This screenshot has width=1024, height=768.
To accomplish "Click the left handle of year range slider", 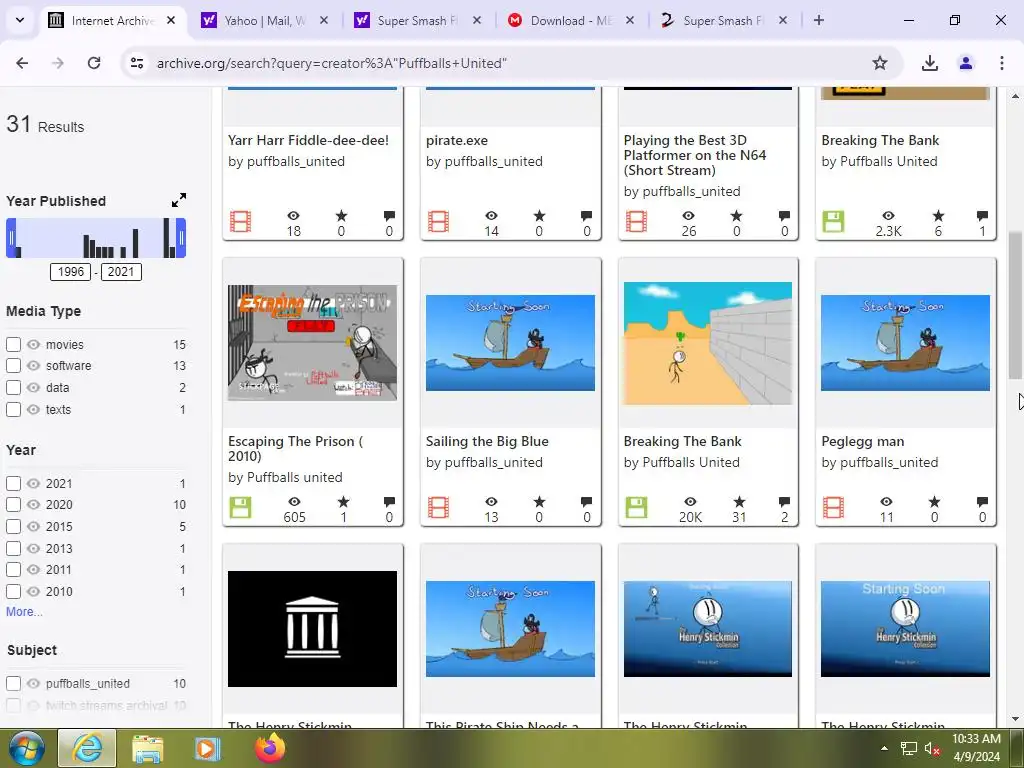I will click(x=10, y=238).
